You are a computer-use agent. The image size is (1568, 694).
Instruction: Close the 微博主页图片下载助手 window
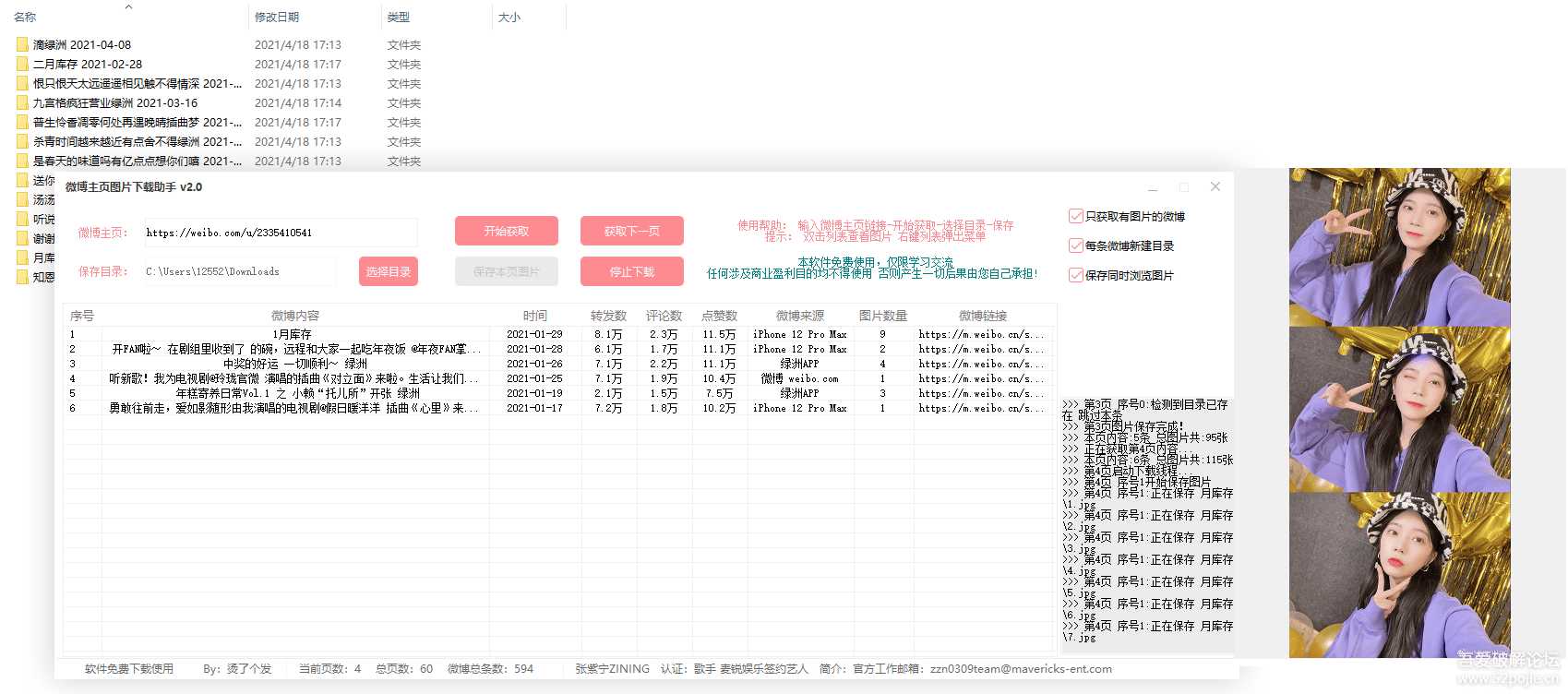[x=1215, y=186]
